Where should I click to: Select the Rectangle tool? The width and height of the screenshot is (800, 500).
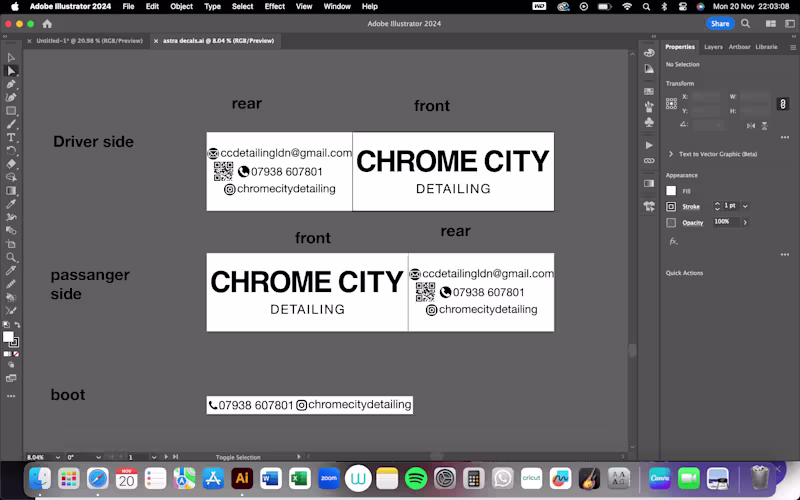tap(11, 111)
